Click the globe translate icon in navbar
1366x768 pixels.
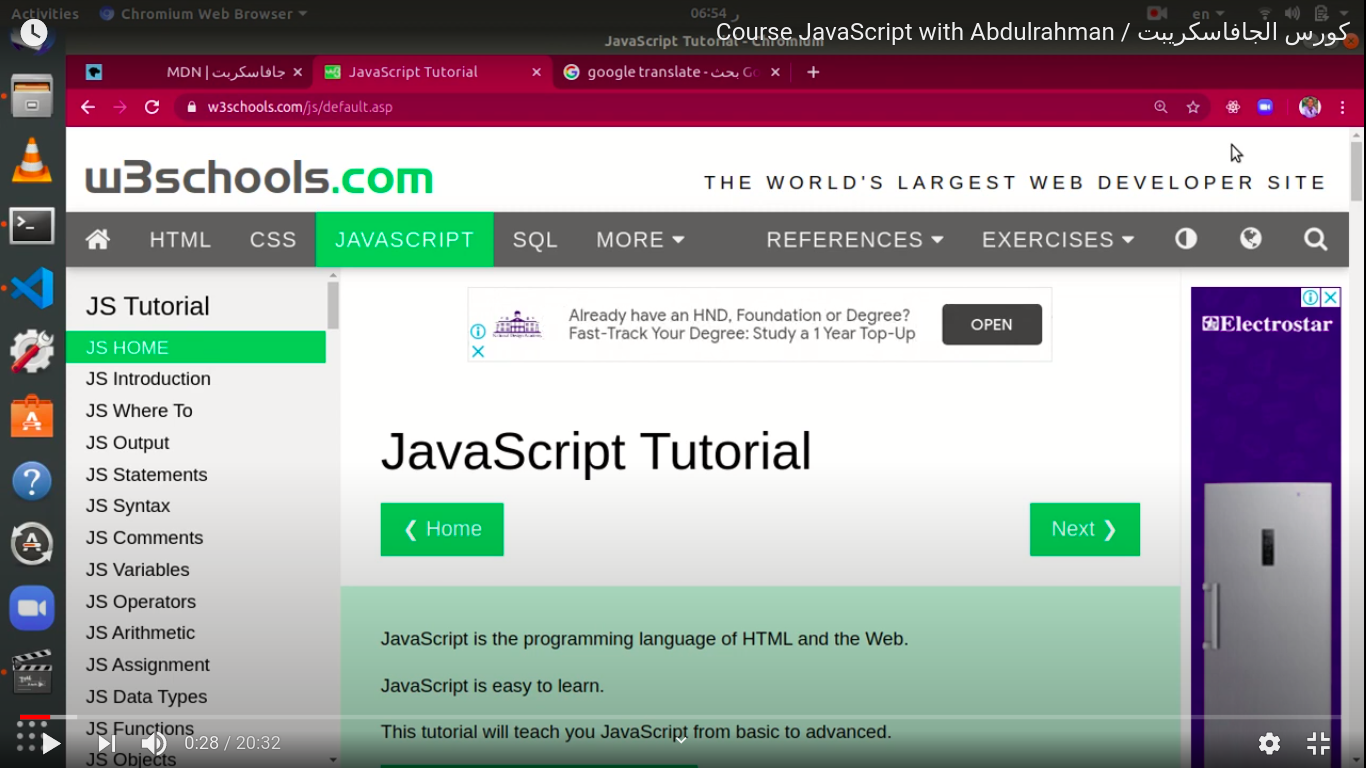pyautogui.click(x=1250, y=239)
